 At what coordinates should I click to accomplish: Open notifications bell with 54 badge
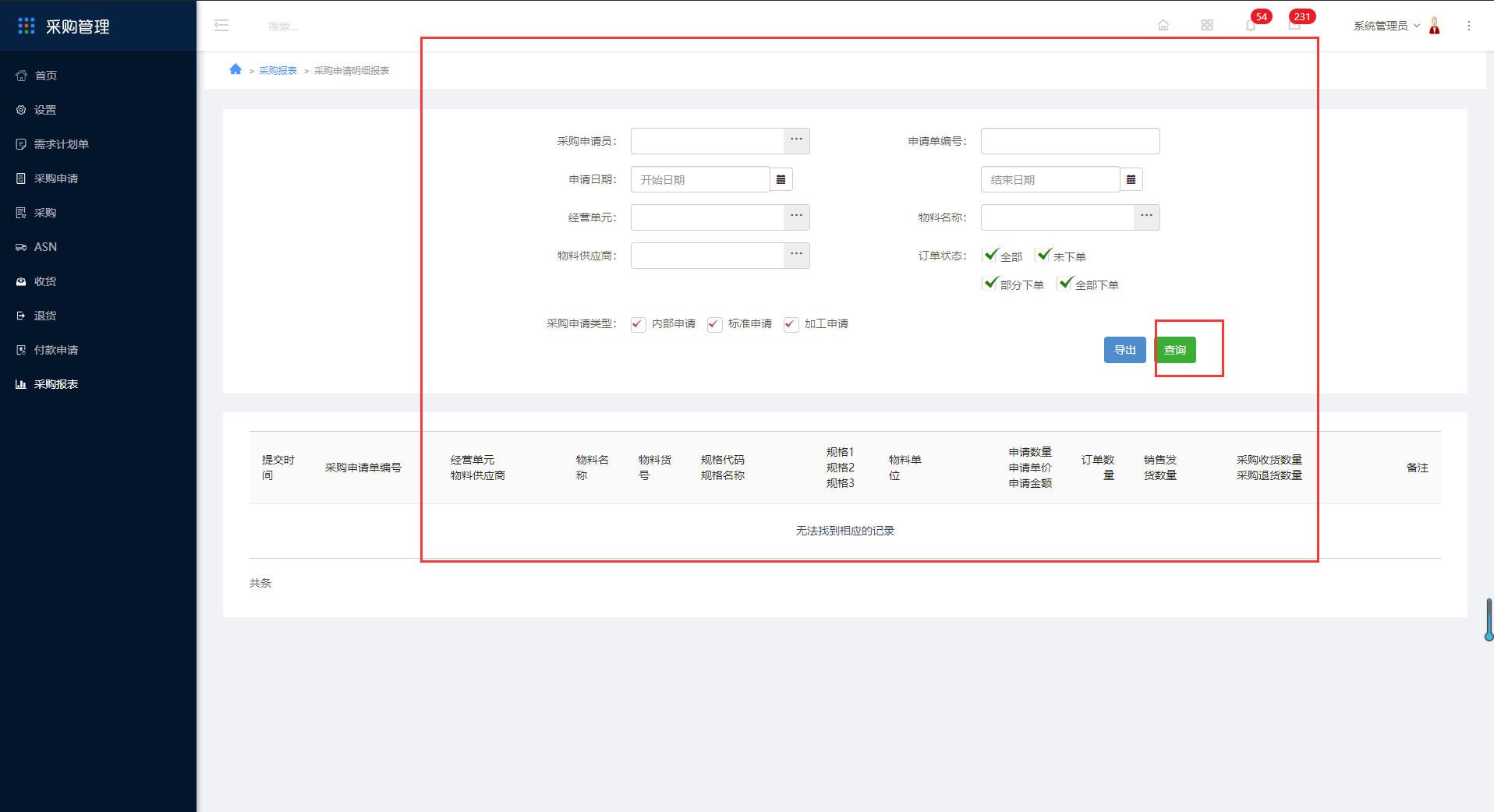click(1251, 26)
